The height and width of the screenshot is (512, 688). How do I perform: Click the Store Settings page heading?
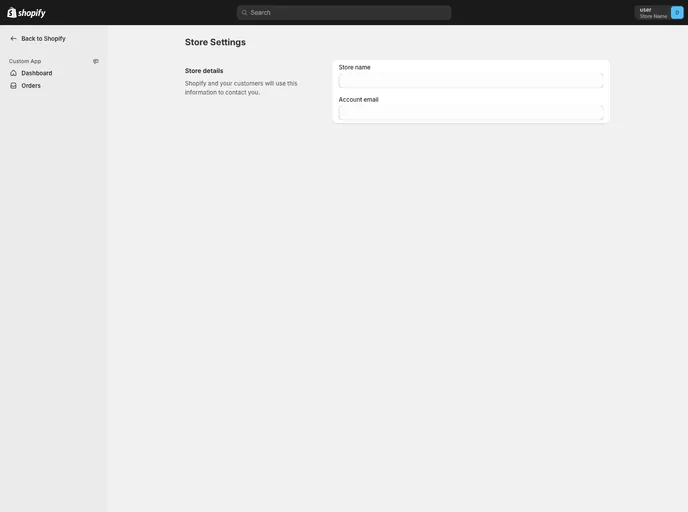[x=215, y=42]
